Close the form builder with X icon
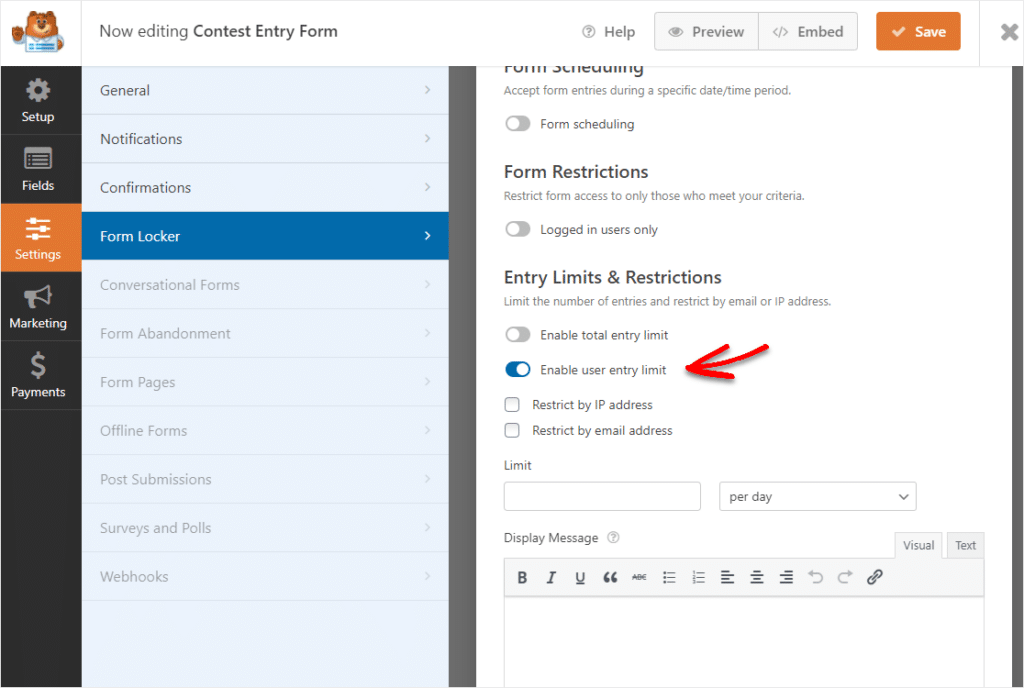The height and width of the screenshot is (688, 1024). 1009,31
